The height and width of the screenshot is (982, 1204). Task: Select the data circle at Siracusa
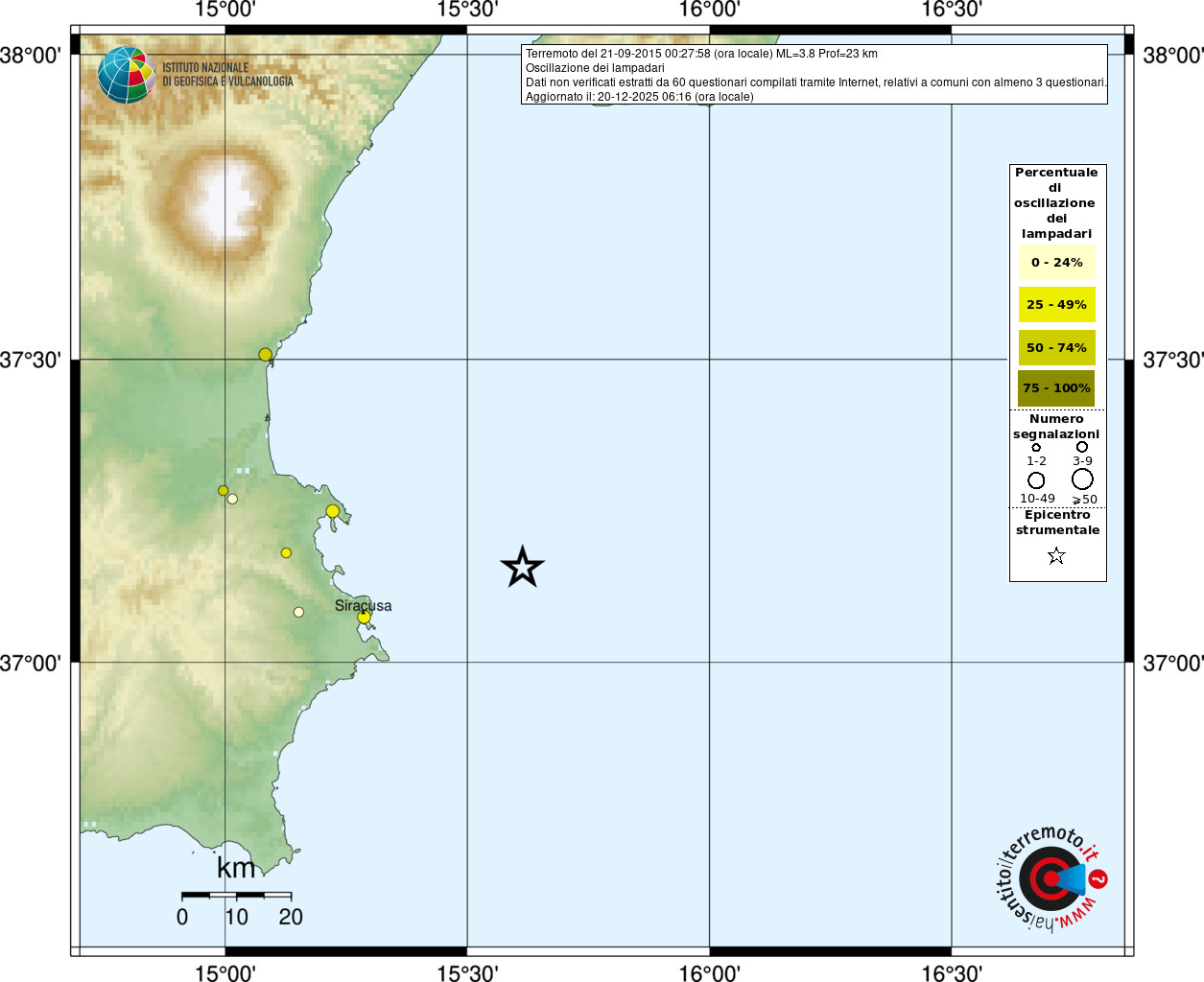point(364,617)
